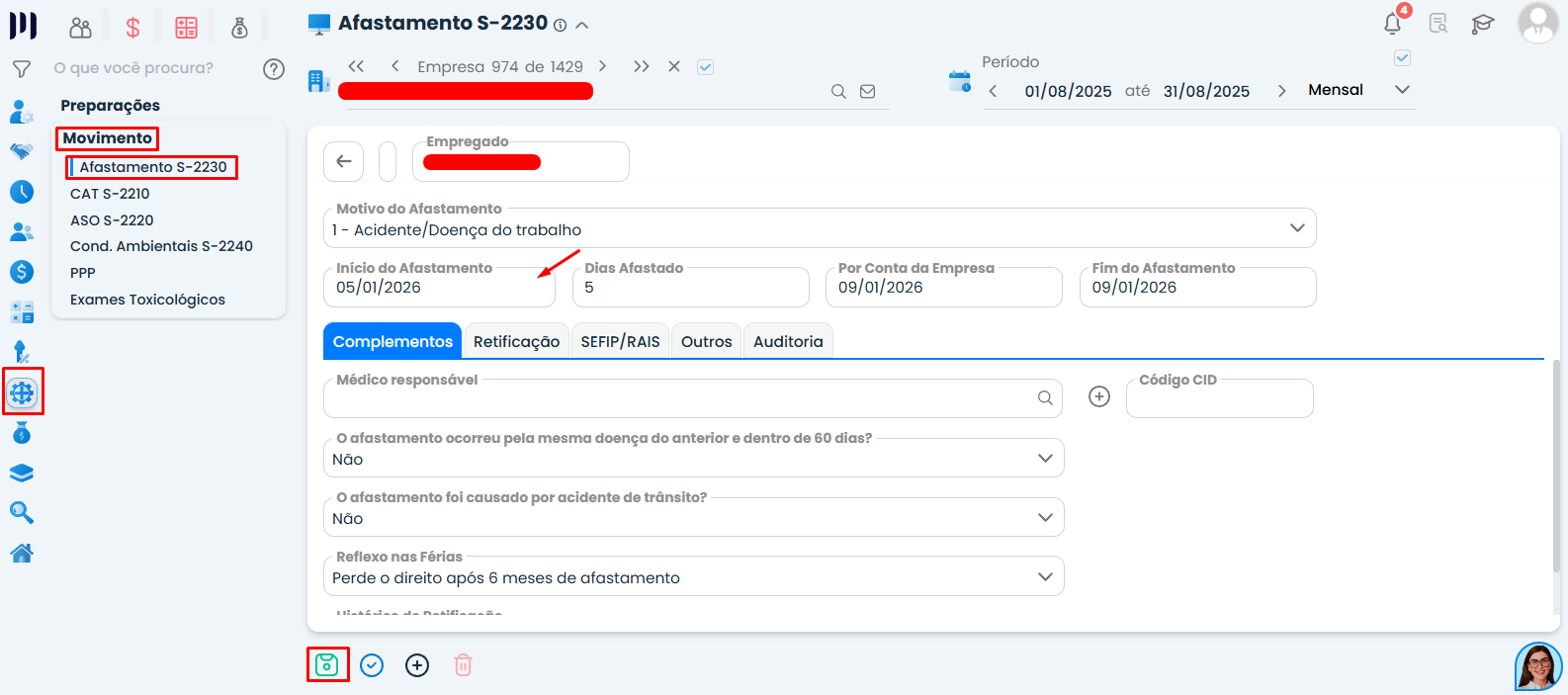1568x695 pixels.
Task: Select Afastamento S-2230 in sidebar menu
Action: pyautogui.click(x=153, y=167)
